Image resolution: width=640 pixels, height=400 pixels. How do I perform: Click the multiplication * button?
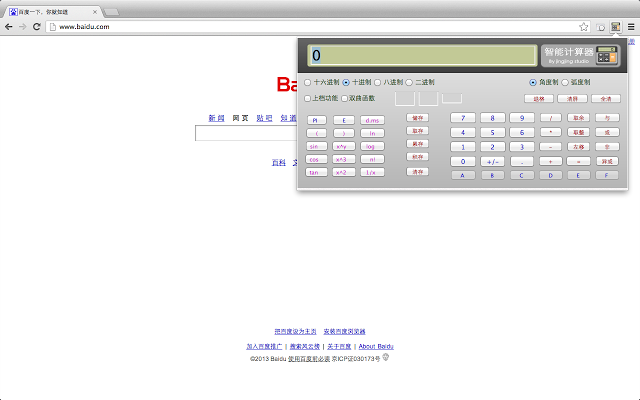[550, 132]
